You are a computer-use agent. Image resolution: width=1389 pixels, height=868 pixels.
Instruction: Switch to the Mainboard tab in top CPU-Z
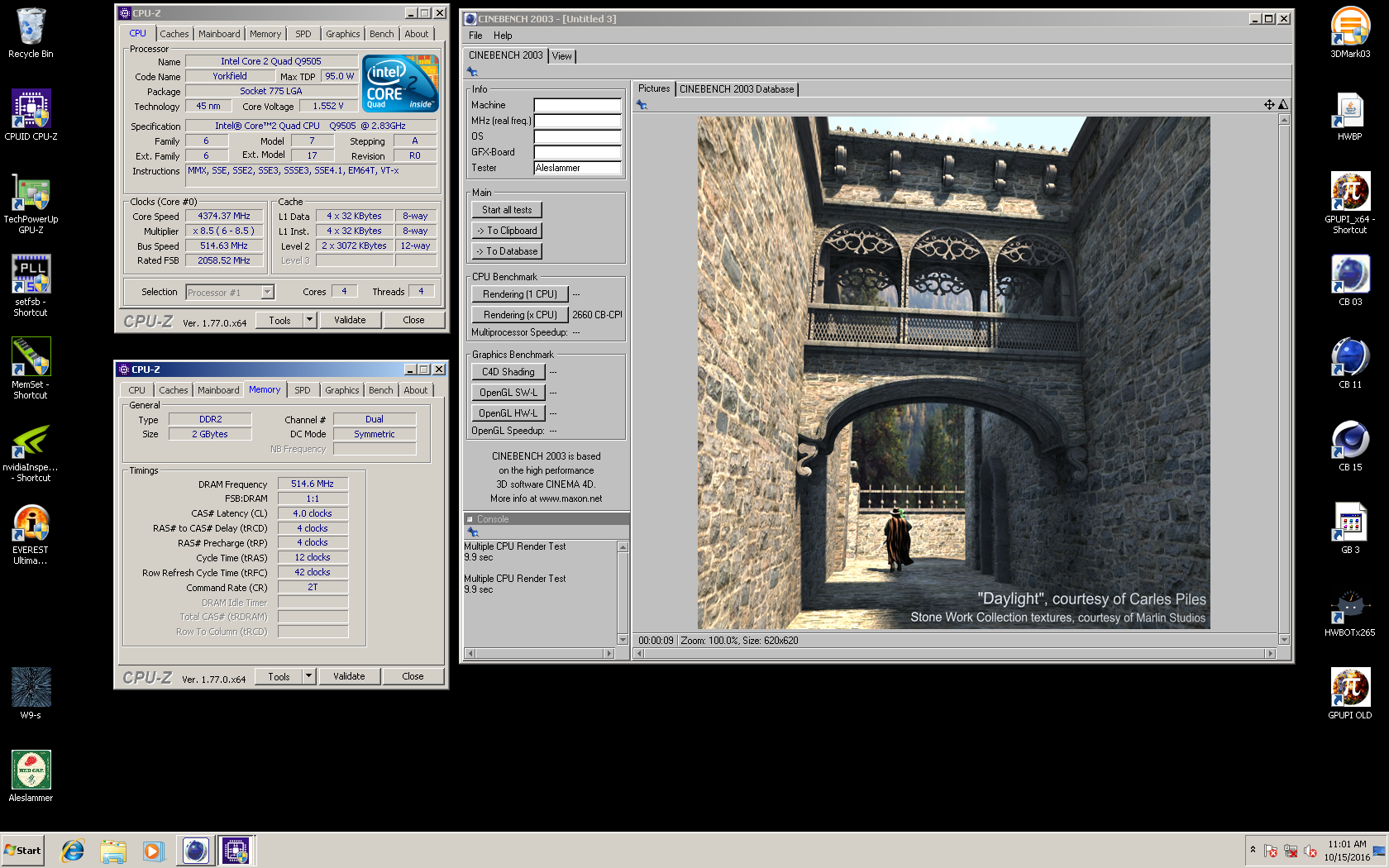click(x=219, y=34)
